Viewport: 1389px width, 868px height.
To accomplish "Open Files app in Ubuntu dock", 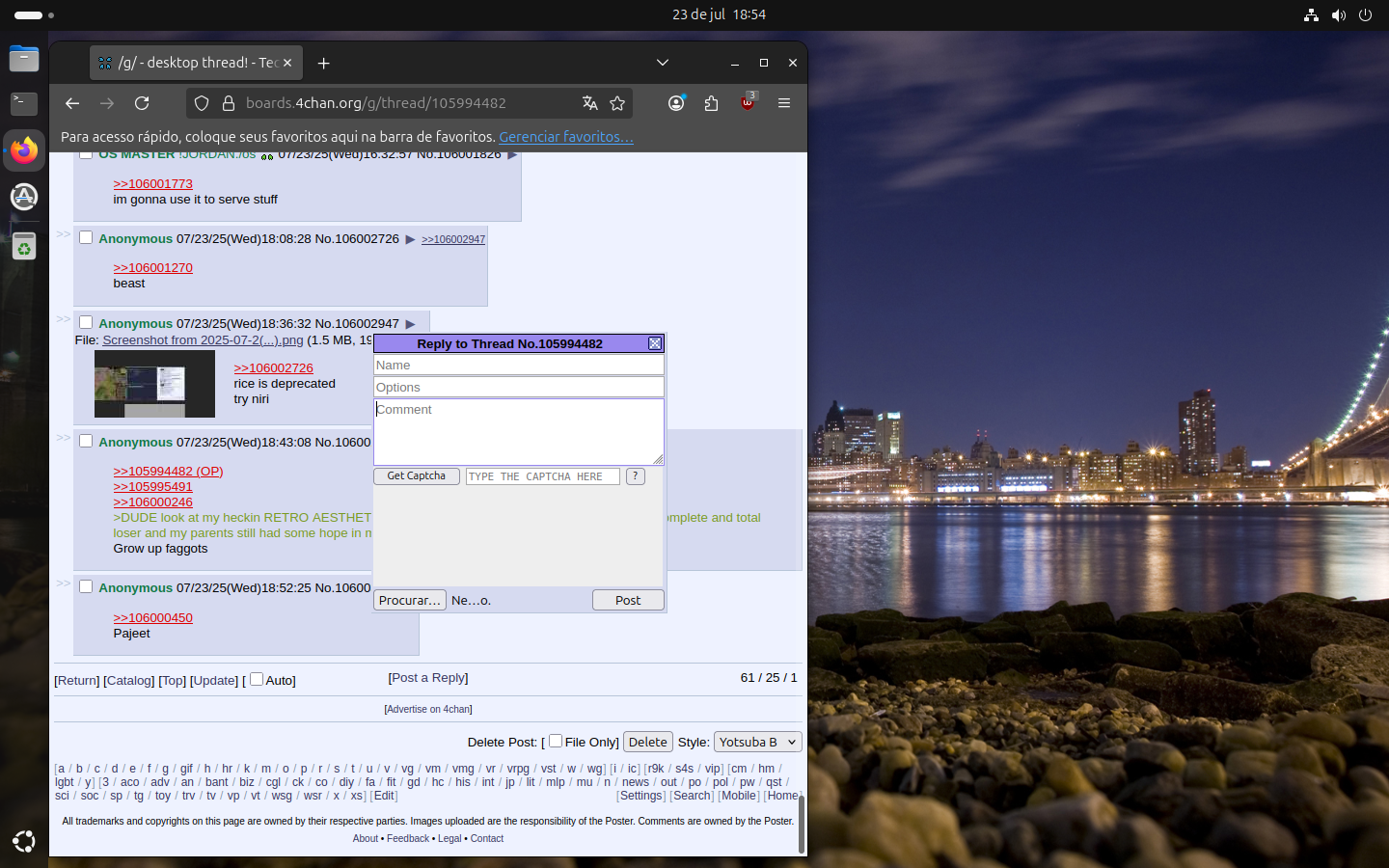I will click(x=24, y=59).
